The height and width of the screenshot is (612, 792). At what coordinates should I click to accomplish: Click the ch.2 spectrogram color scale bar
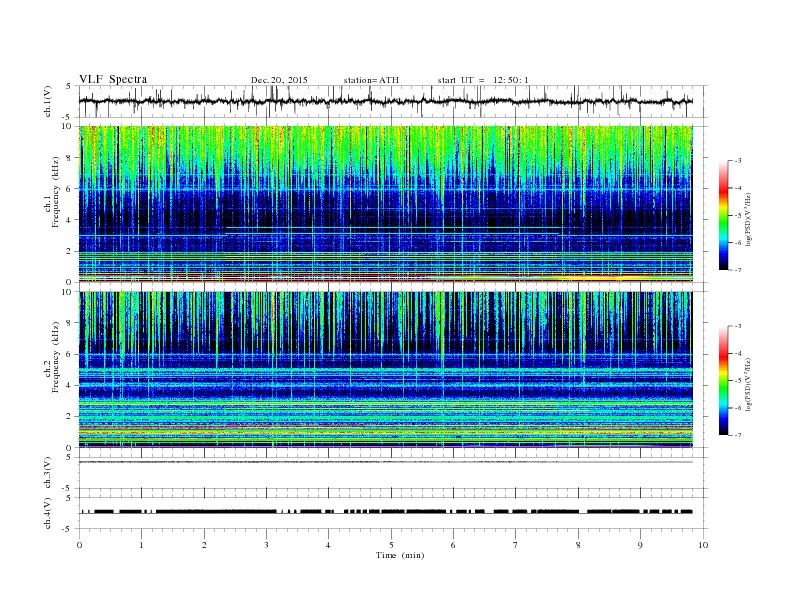[723, 380]
